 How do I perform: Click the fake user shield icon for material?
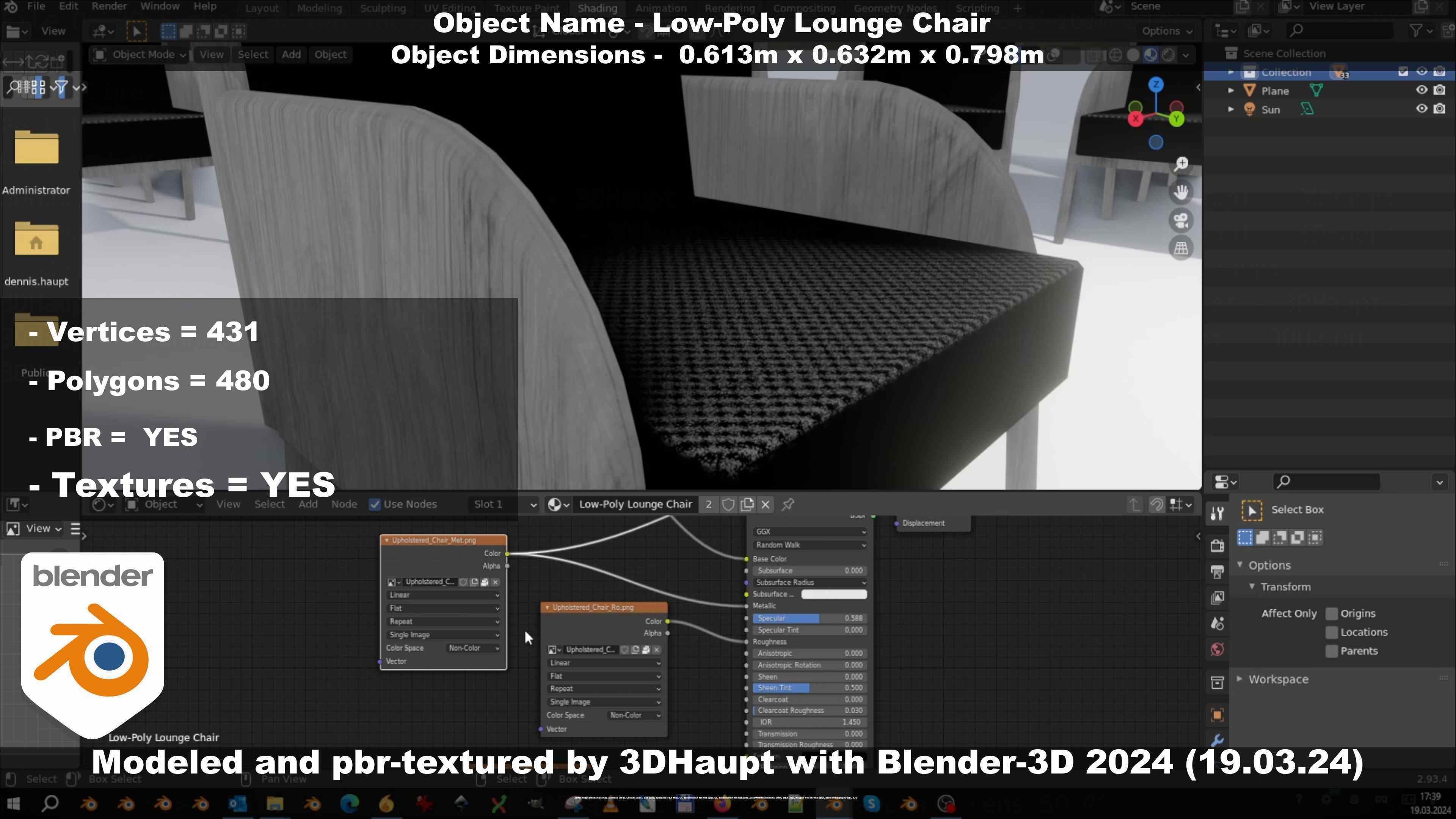(x=728, y=504)
